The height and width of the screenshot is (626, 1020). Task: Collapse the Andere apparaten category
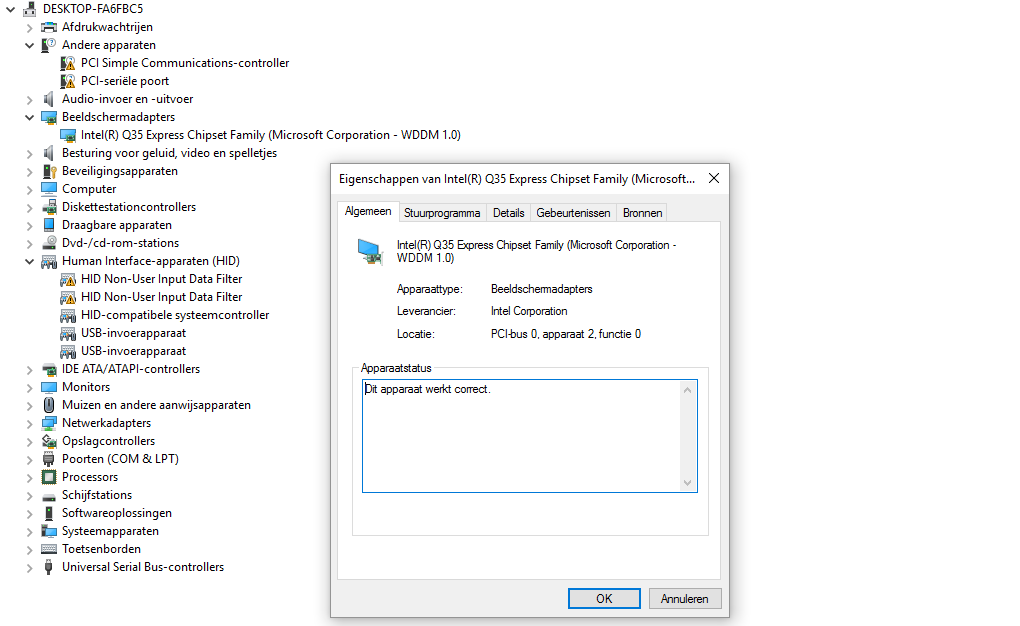pos(29,46)
